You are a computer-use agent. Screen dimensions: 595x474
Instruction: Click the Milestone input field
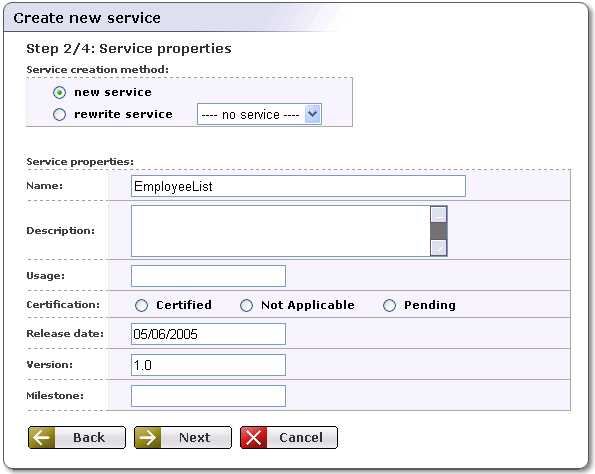[x=208, y=396]
